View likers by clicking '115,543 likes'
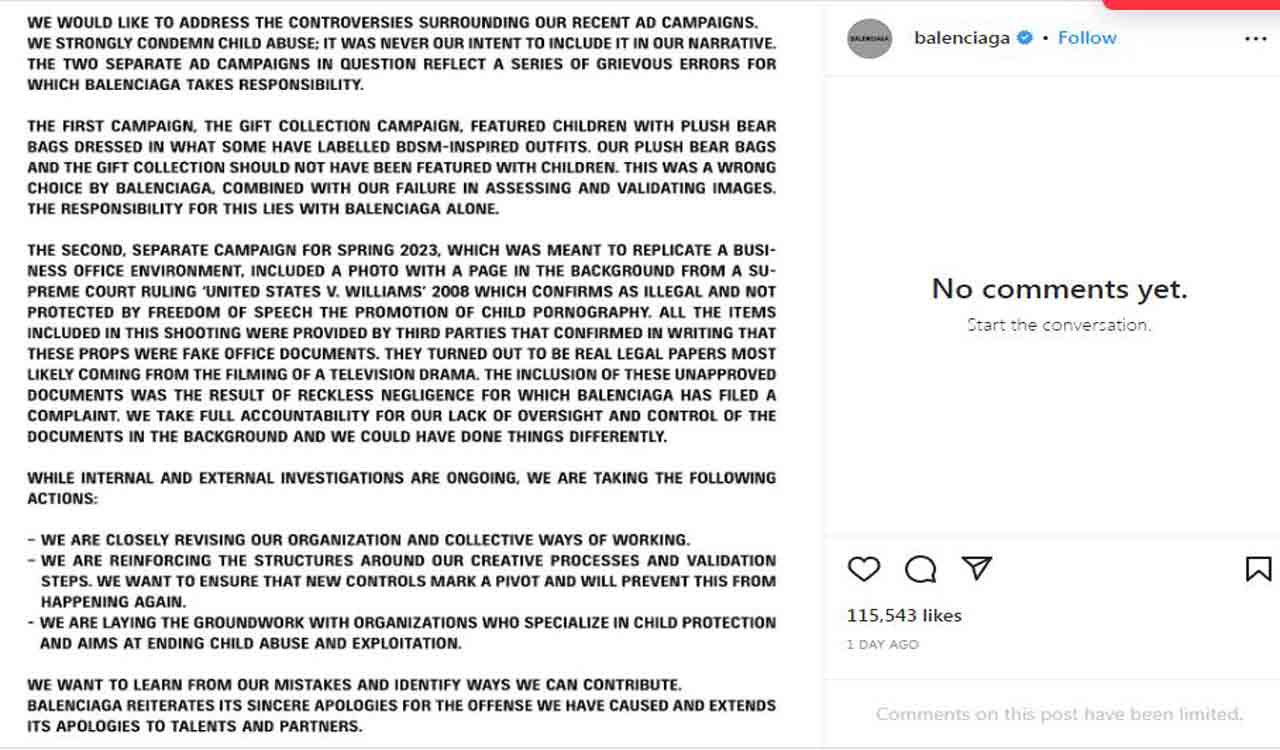 (904, 615)
